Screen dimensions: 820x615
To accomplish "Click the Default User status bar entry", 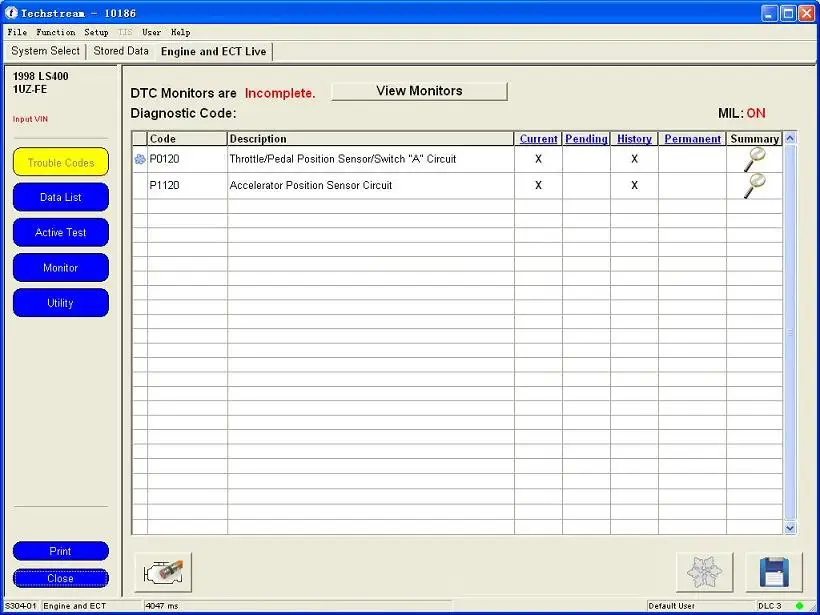I will [x=671, y=606].
